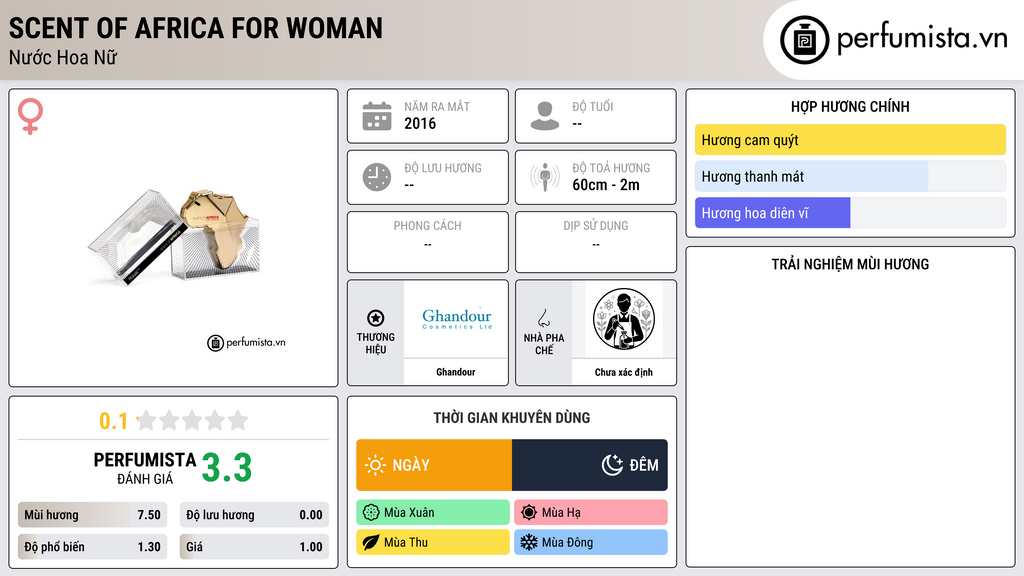
Task: Click the 60cm - 2m sillage value
Action: (x=606, y=185)
